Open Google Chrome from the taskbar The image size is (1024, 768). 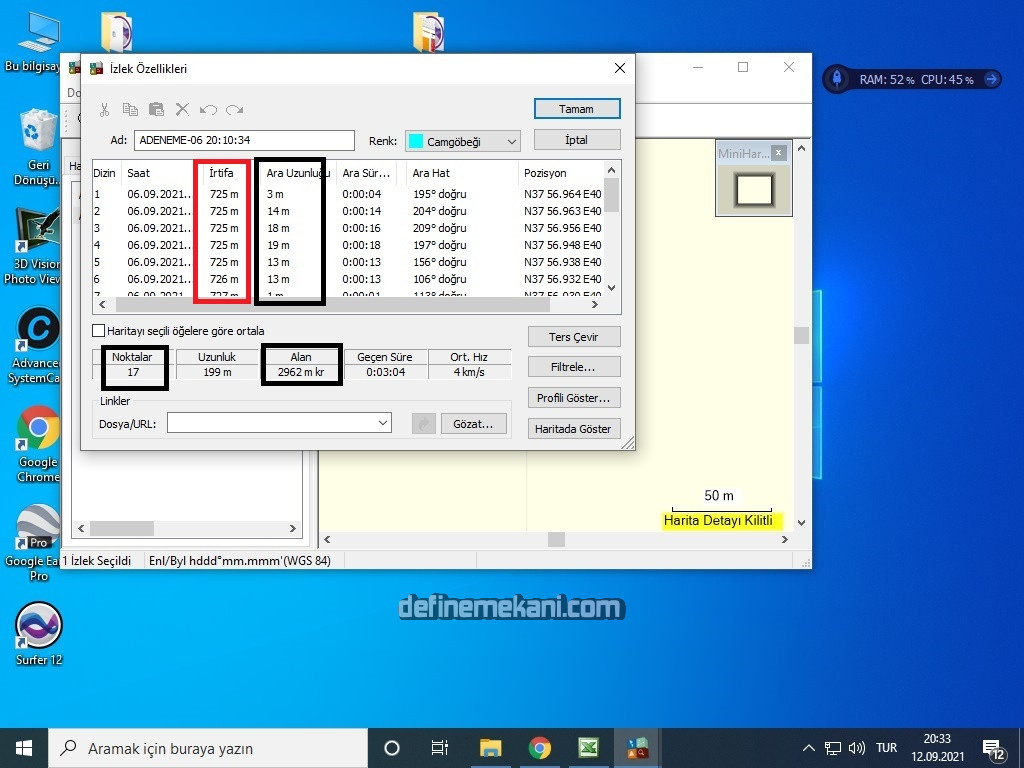539,748
